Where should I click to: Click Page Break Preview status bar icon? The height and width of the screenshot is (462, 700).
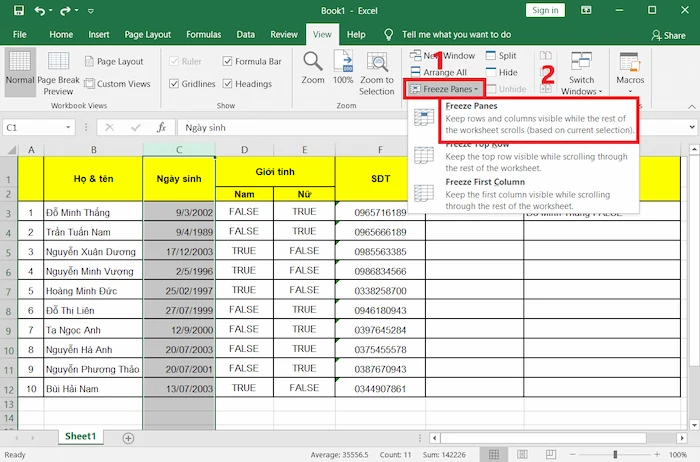(551, 454)
